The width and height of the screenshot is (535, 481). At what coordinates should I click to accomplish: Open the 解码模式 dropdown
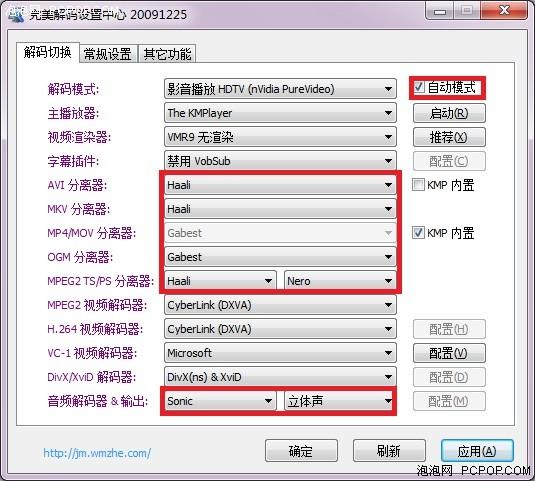click(x=280, y=89)
